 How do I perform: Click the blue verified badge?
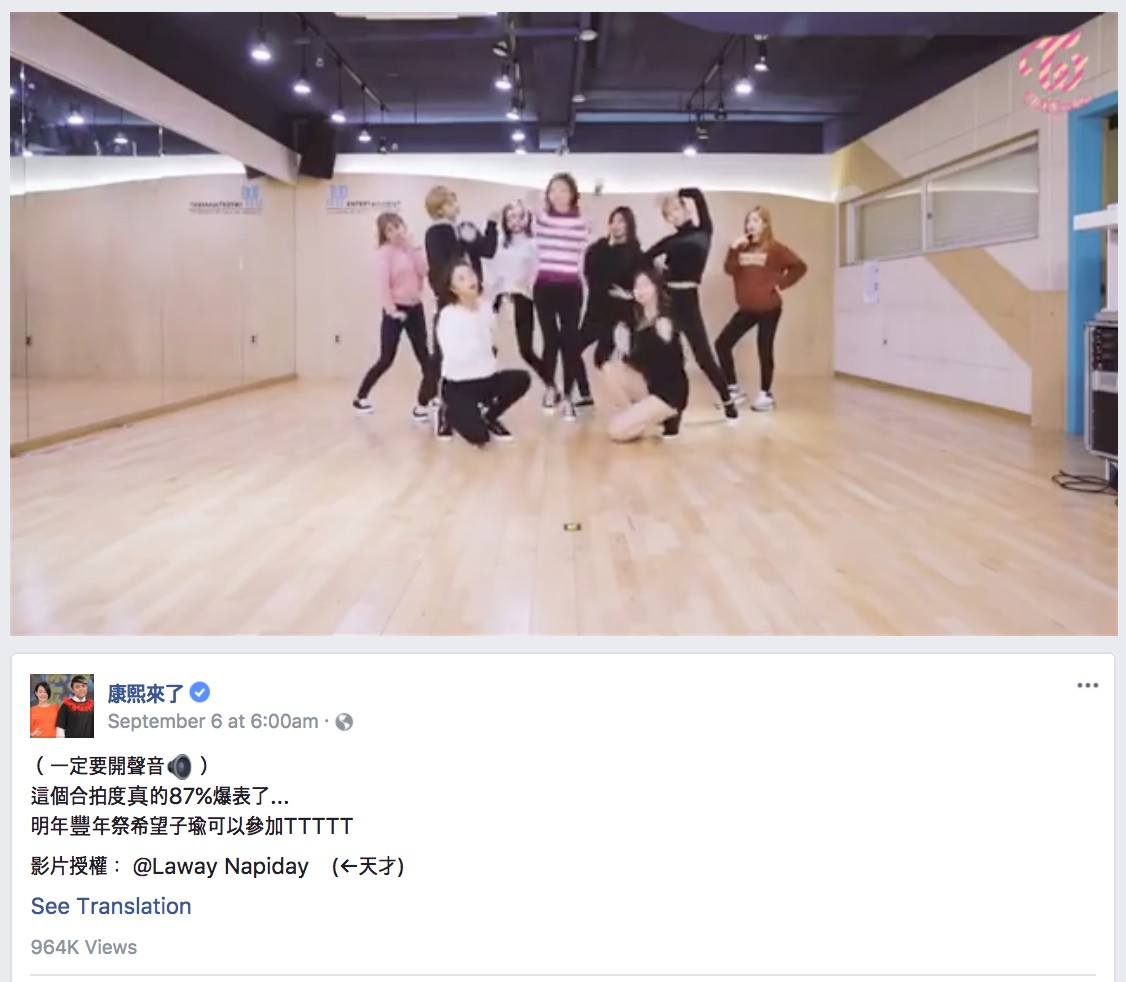coord(200,693)
